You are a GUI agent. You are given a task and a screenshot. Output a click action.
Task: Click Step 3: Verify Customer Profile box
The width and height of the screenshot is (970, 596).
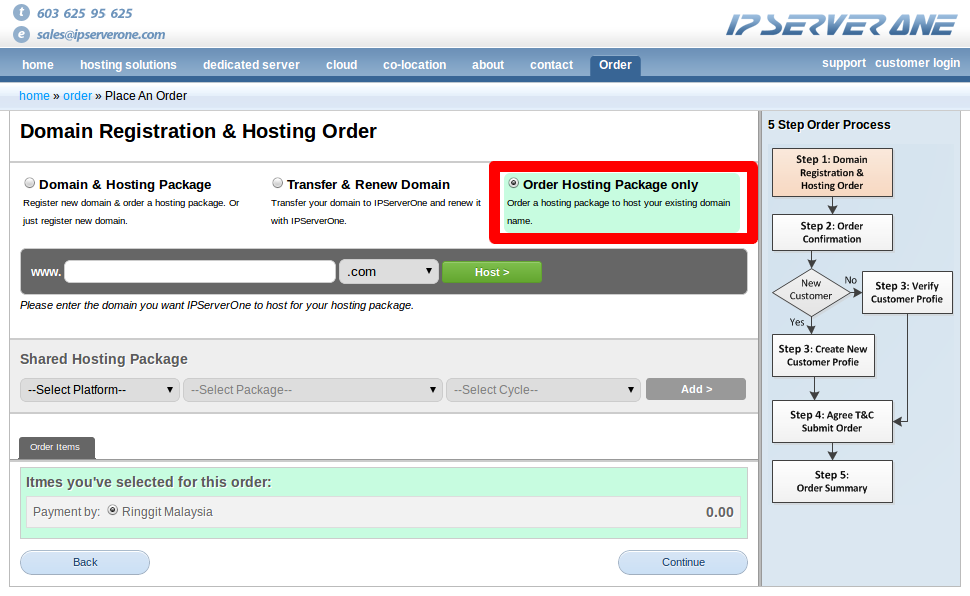tap(907, 293)
